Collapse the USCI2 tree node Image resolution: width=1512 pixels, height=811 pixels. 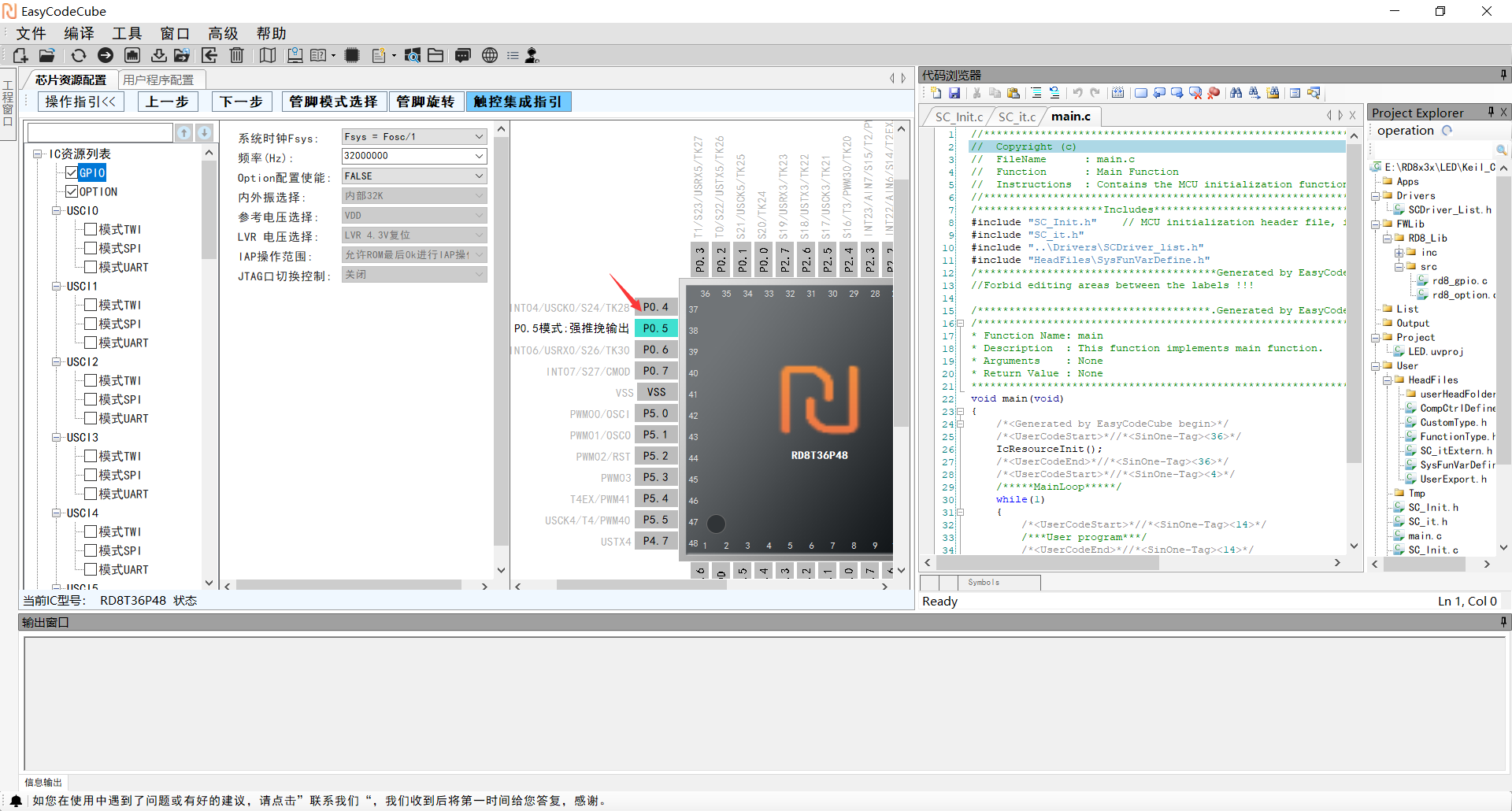tap(56, 361)
